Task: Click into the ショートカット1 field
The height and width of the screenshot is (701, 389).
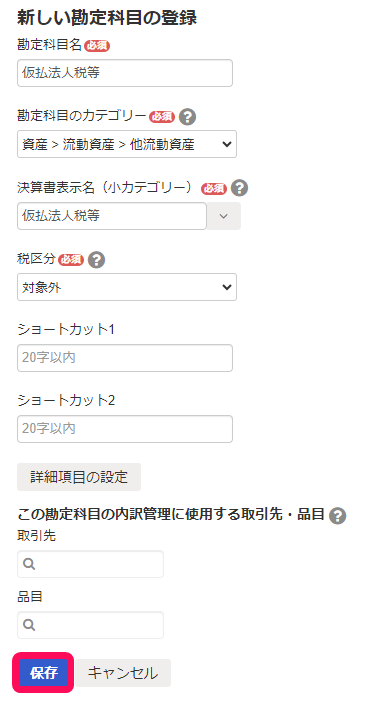Action: 125,358
